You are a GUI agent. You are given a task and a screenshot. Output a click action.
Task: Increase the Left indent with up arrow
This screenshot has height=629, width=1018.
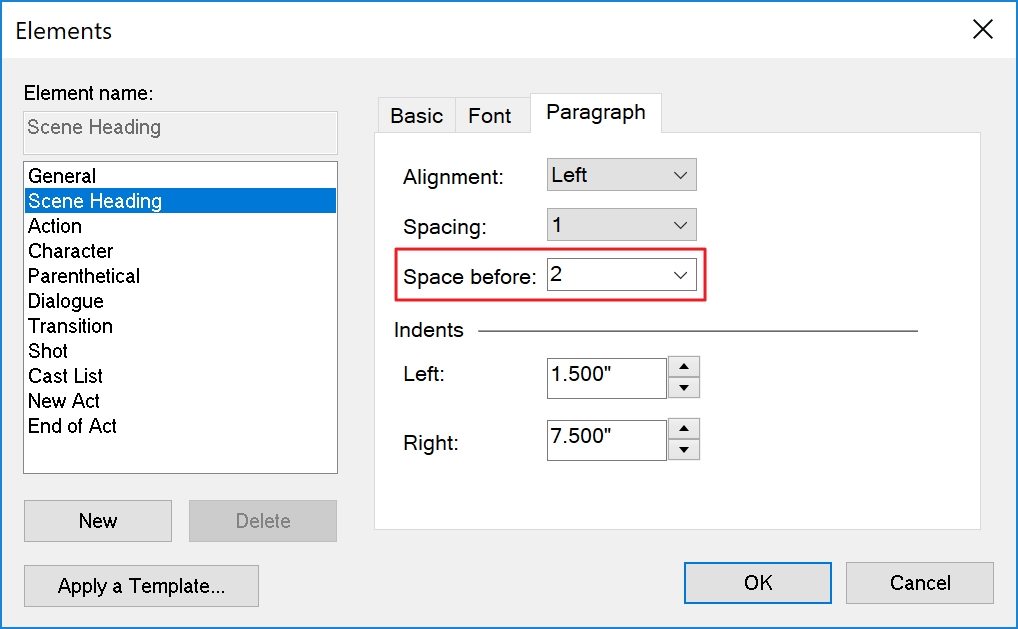click(683, 367)
